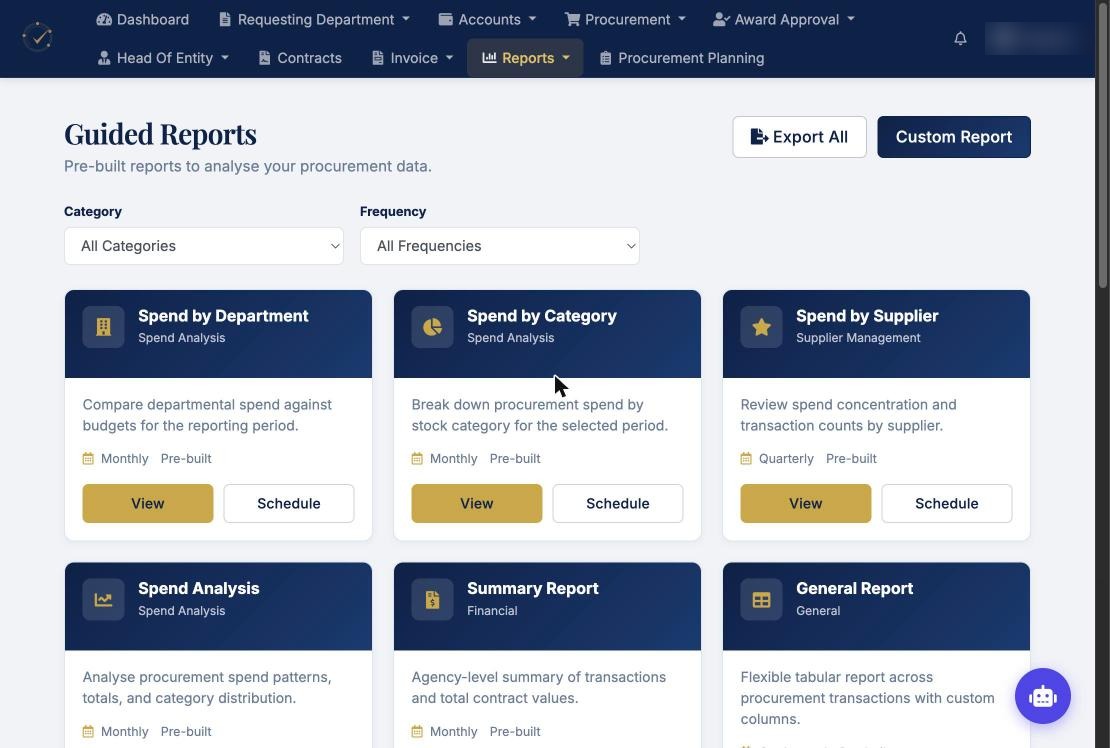The height and width of the screenshot is (748, 1110).
Task: Click the blurred user profile area
Action: (1033, 38)
